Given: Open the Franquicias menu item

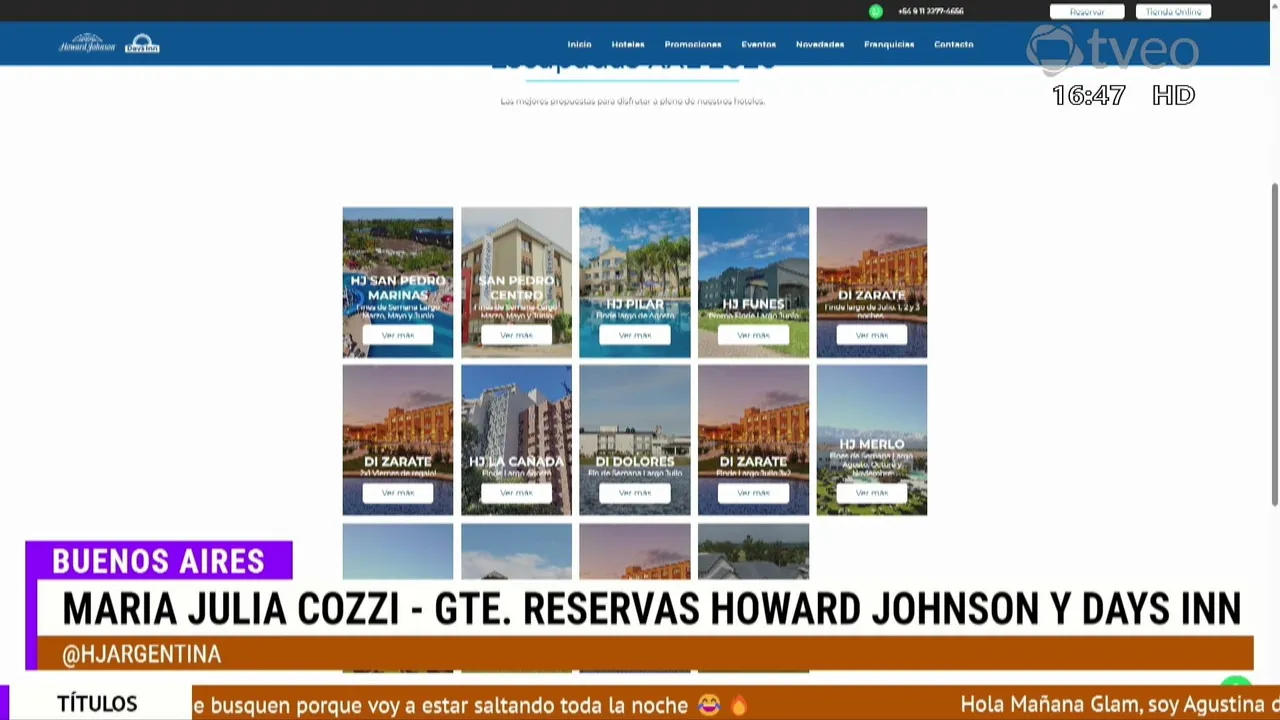Looking at the screenshot, I should click(889, 44).
